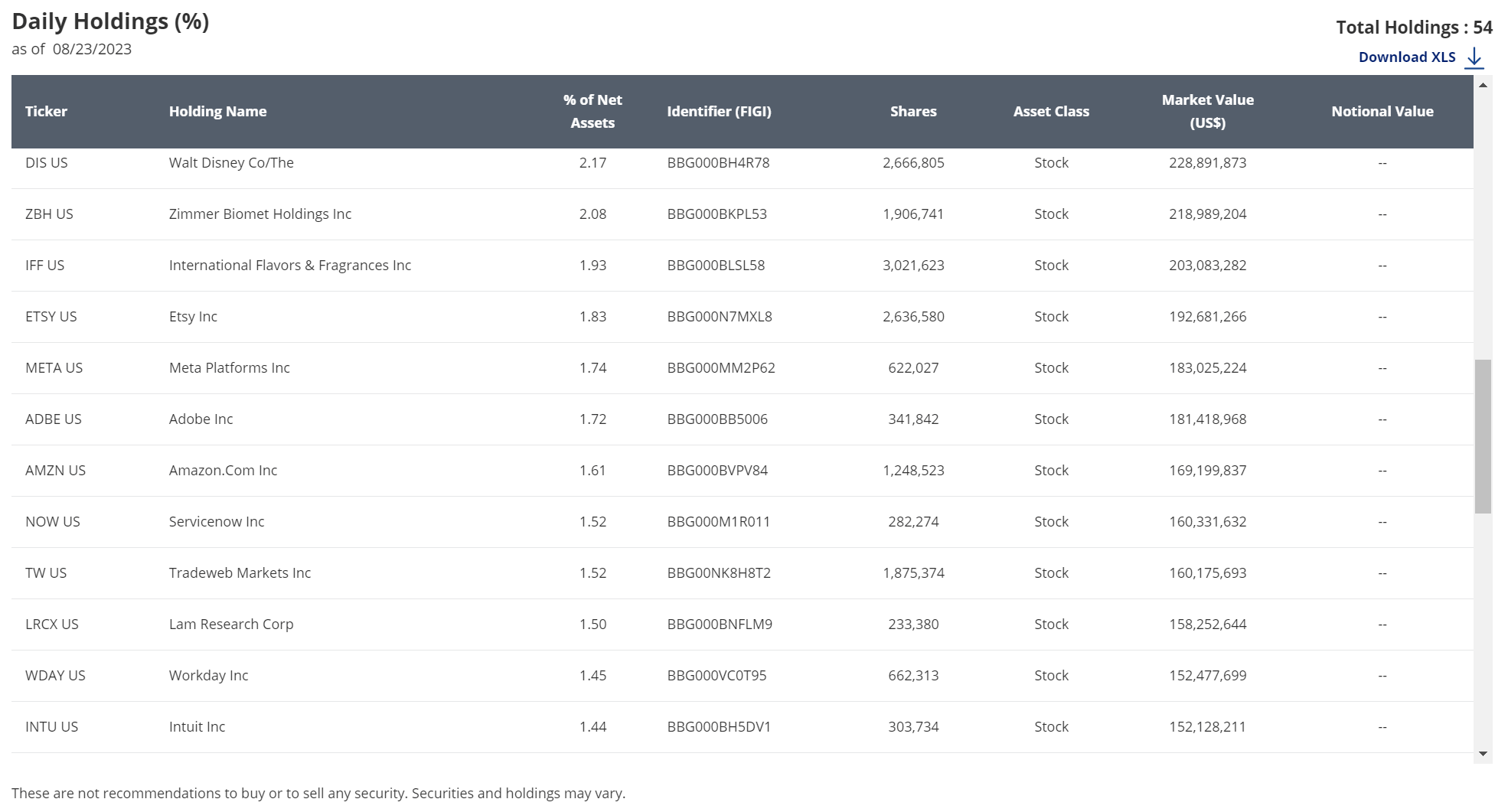The height and width of the screenshot is (812, 1508).
Task: Select FIGI identifier BBG000M1R011
Action: (x=719, y=522)
